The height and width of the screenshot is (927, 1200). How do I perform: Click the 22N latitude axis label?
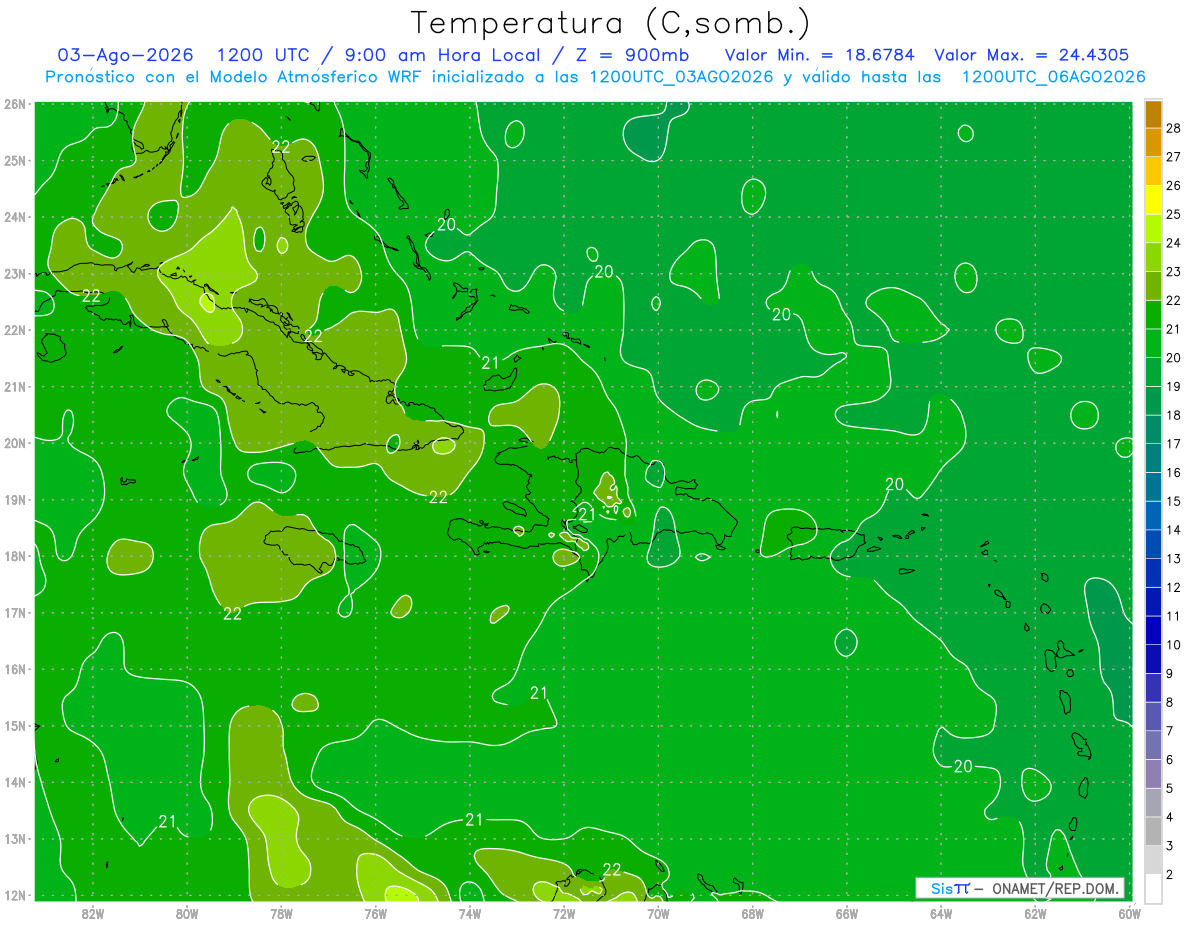pyautogui.click(x=15, y=330)
